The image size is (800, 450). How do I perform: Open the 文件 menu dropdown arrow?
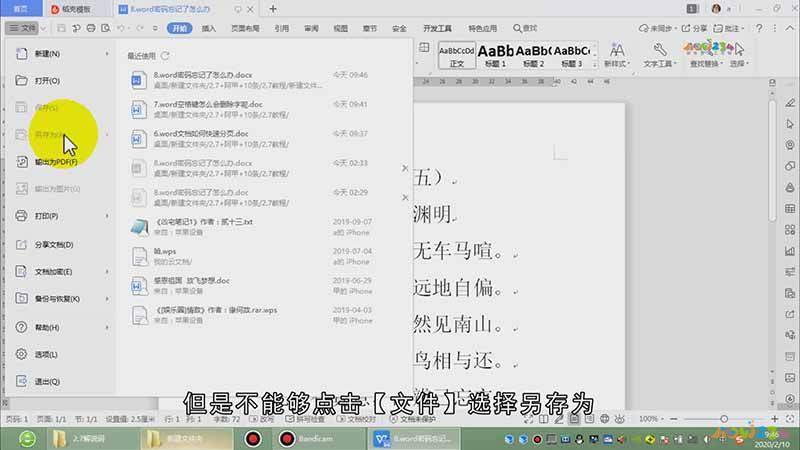coord(43,28)
